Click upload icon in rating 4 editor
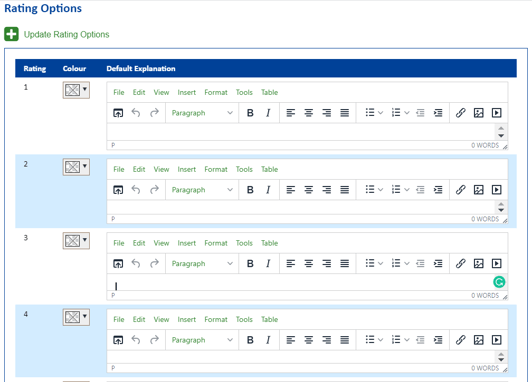Screen dimensions: 532x382 (x=118, y=340)
